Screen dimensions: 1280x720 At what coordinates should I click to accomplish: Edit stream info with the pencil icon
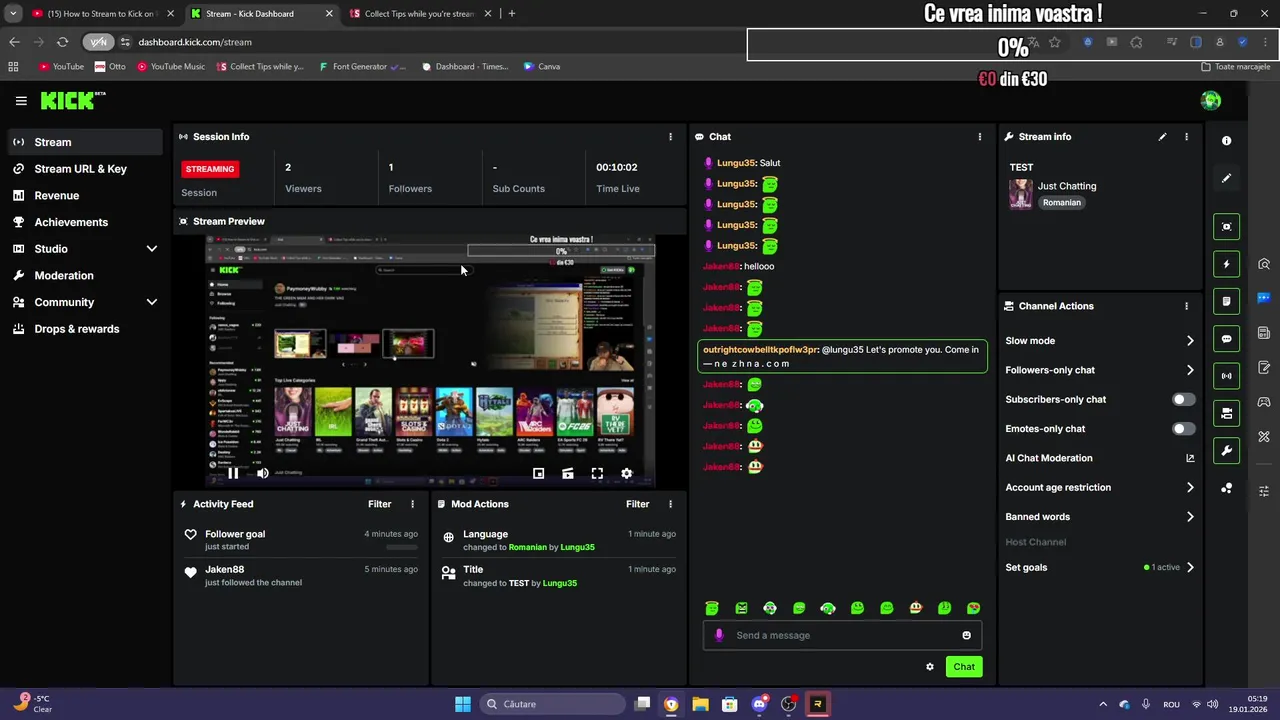point(1162,137)
